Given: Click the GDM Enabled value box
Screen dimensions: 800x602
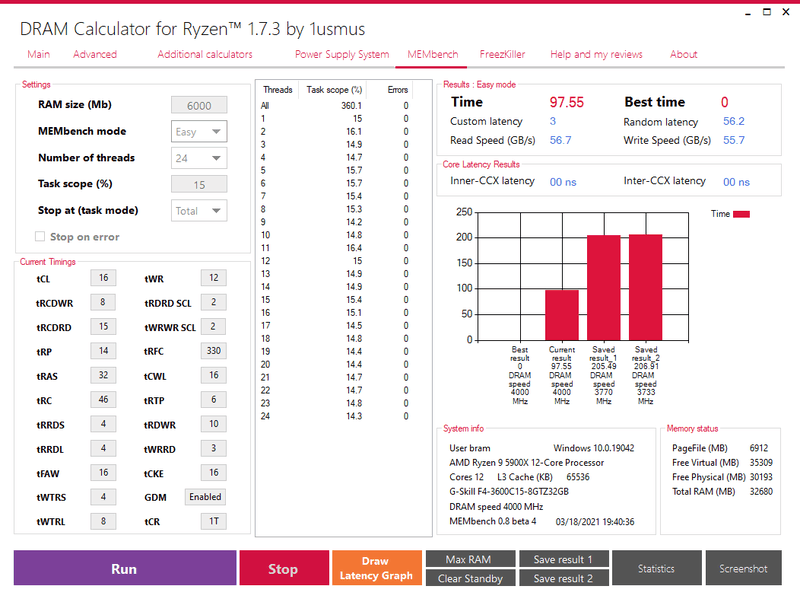Looking at the screenshot, I should point(205,497).
